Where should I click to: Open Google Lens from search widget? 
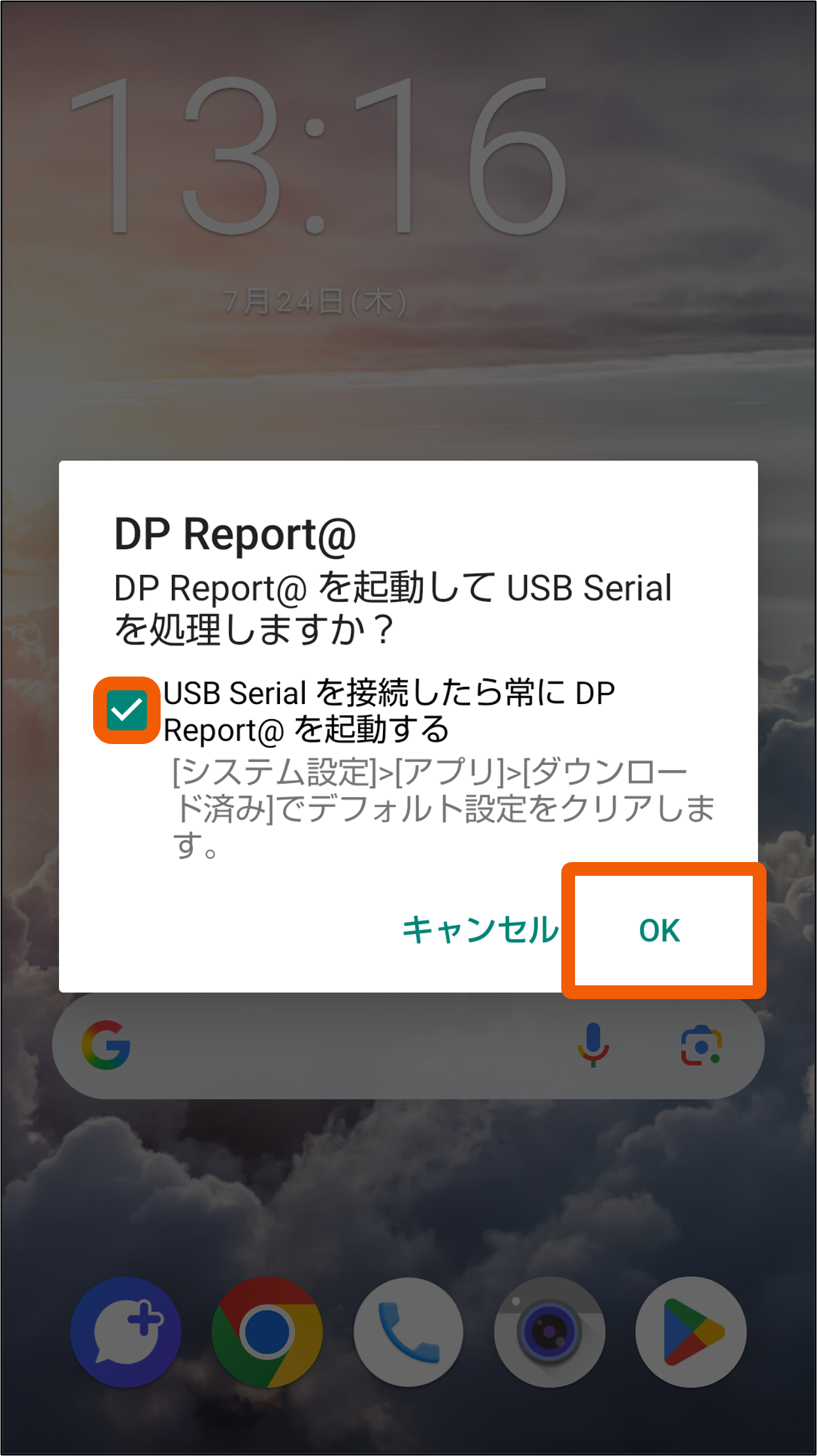click(x=702, y=1046)
